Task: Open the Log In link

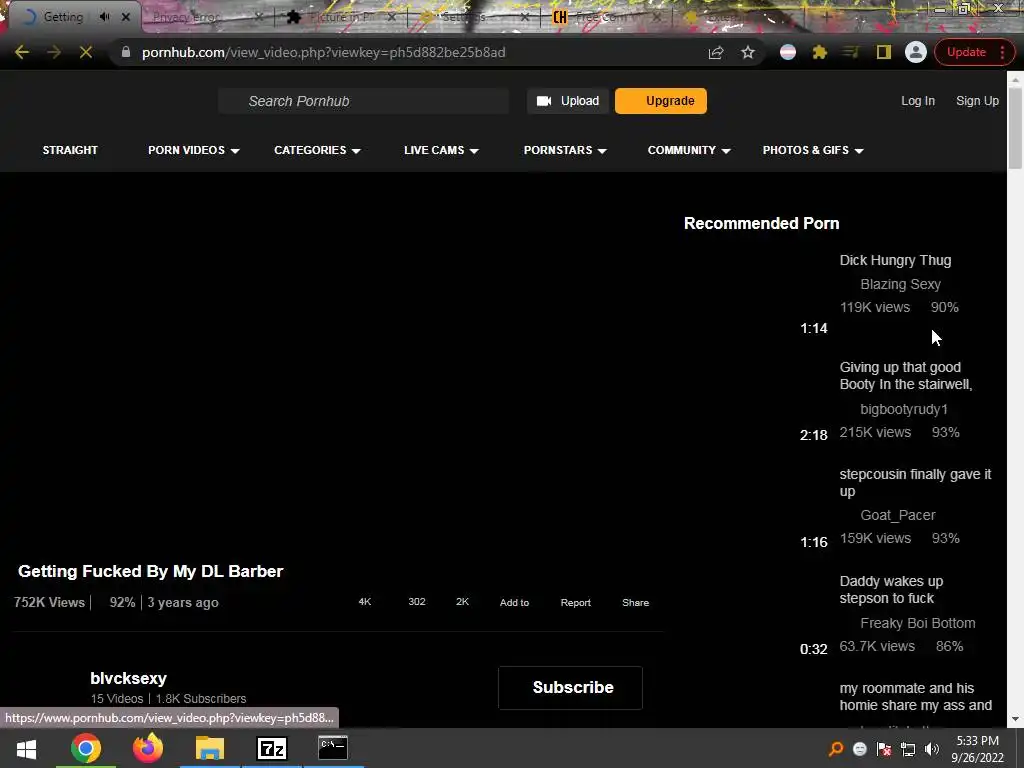Action: click(x=918, y=101)
